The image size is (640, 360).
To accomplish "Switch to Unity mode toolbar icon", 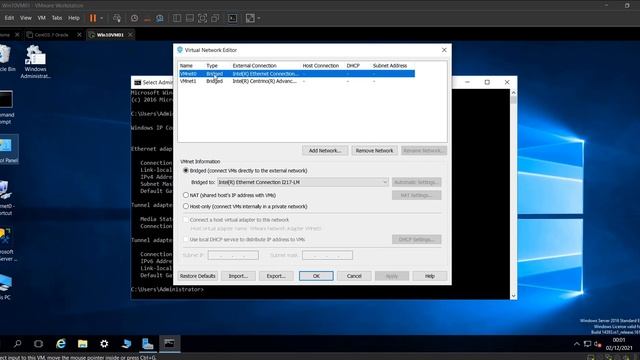I will click(x=215, y=18).
